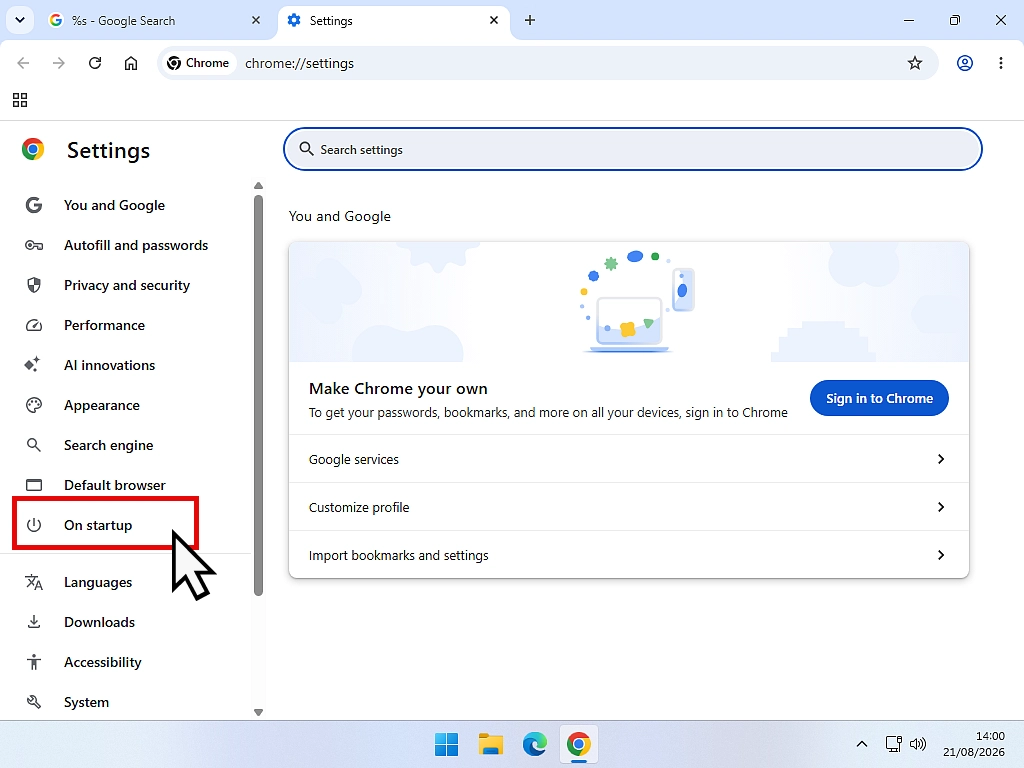Close the Google Search tab
The height and width of the screenshot is (768, 1024).
click(x=255, y=20)
